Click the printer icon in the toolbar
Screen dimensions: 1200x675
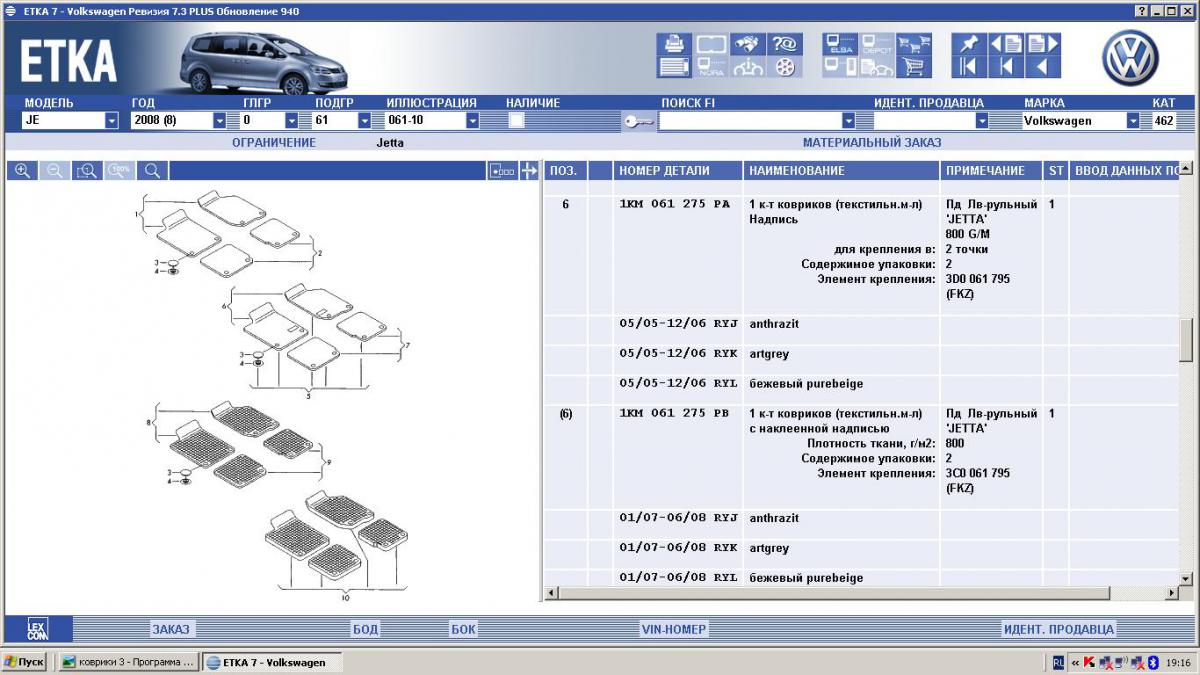tap(674, 44)
